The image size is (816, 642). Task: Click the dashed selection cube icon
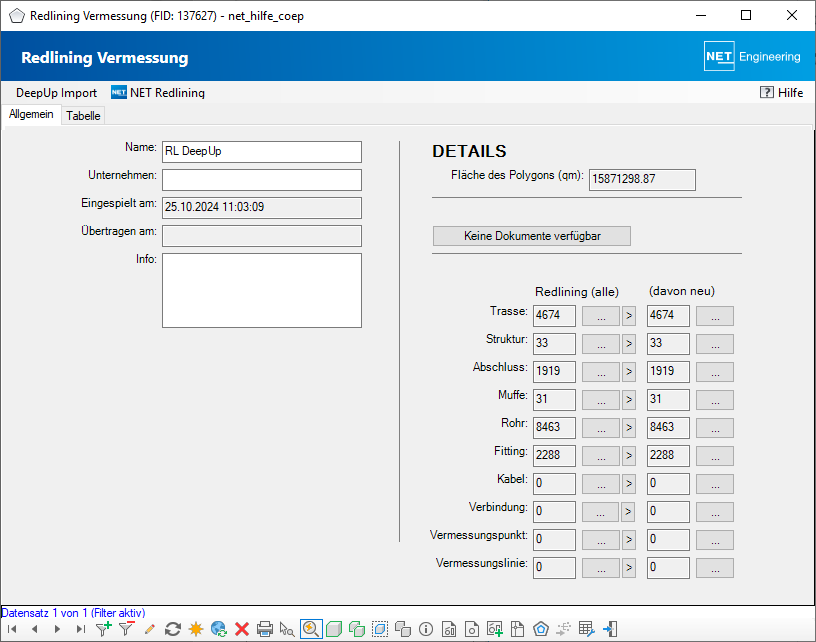tap(380, 629)
